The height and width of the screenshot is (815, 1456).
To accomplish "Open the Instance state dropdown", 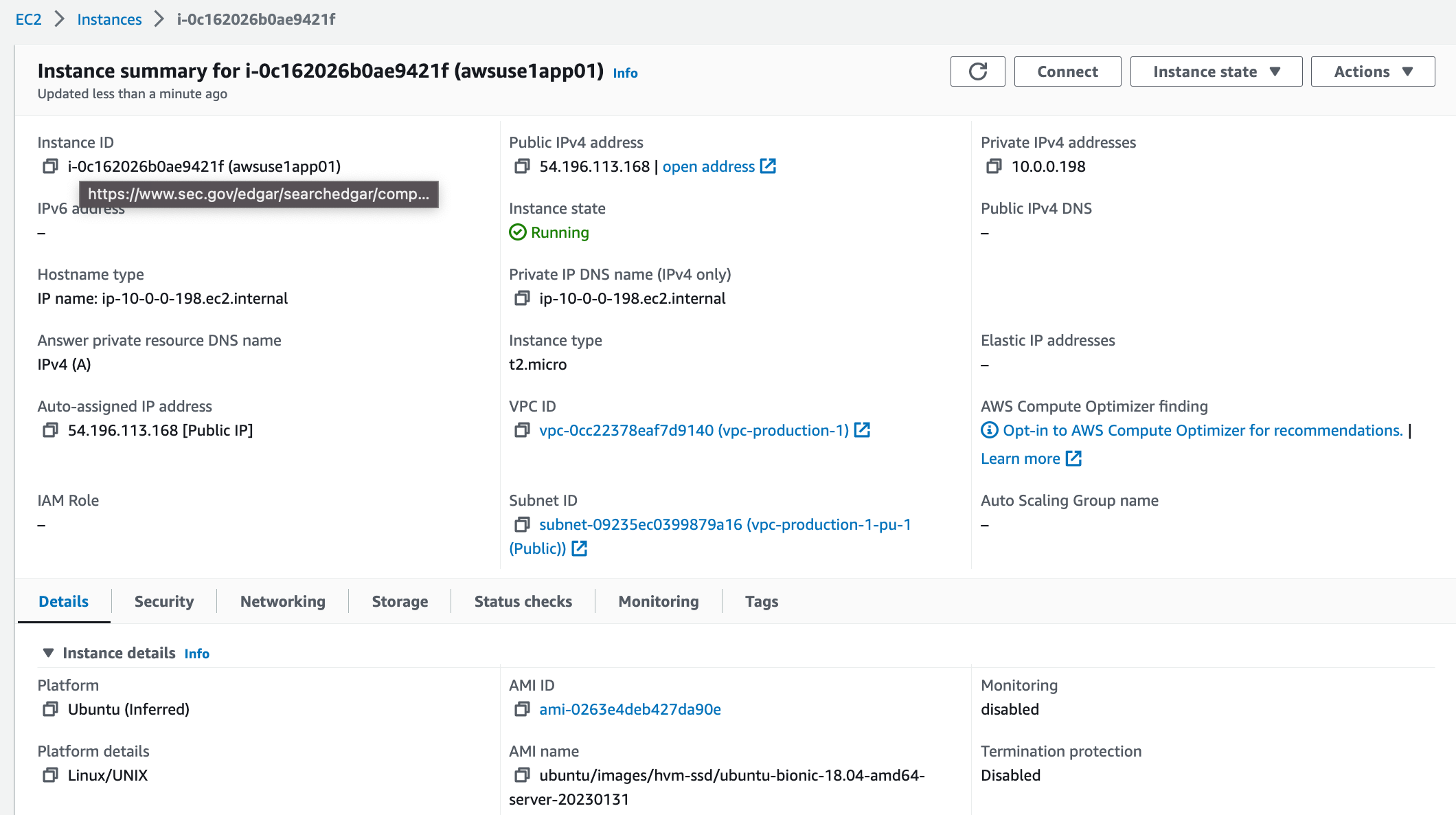I will point(1216,71).
